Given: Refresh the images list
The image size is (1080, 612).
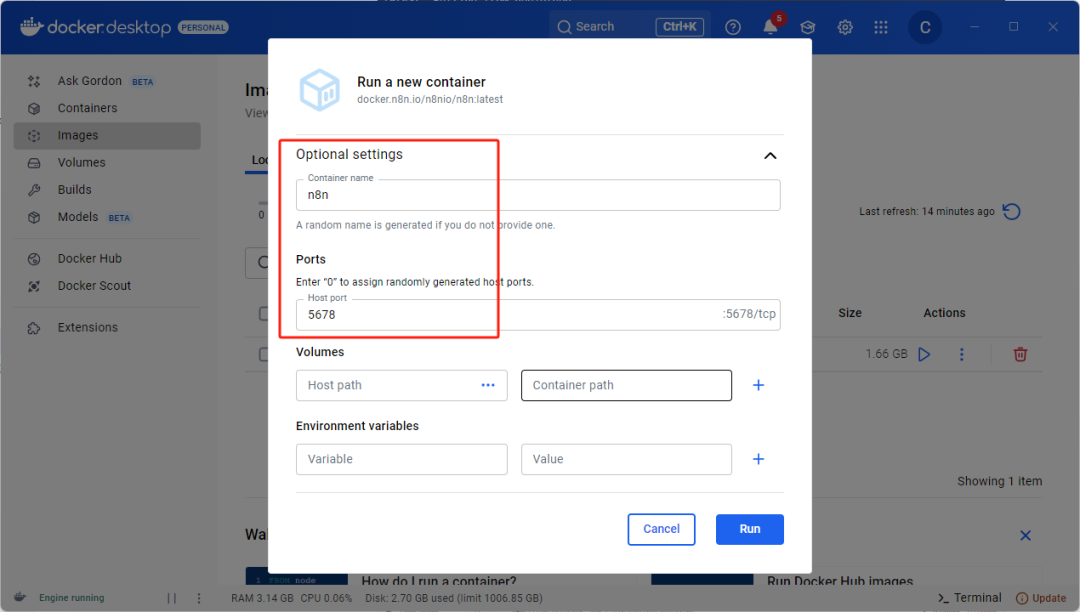Looking at the screenshot, I should pos(1011,211).
